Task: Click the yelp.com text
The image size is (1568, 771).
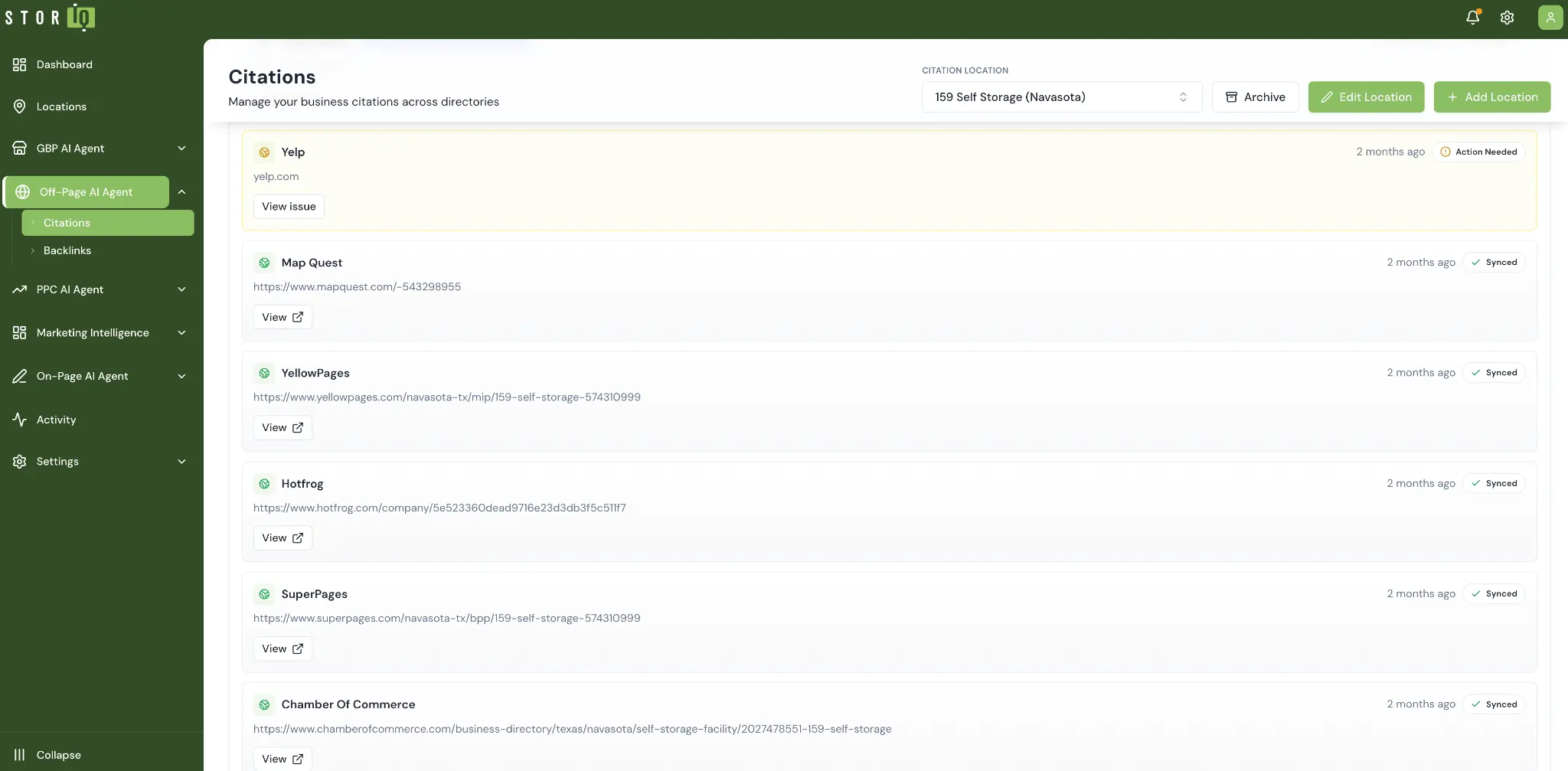Action: pos(276,177)
